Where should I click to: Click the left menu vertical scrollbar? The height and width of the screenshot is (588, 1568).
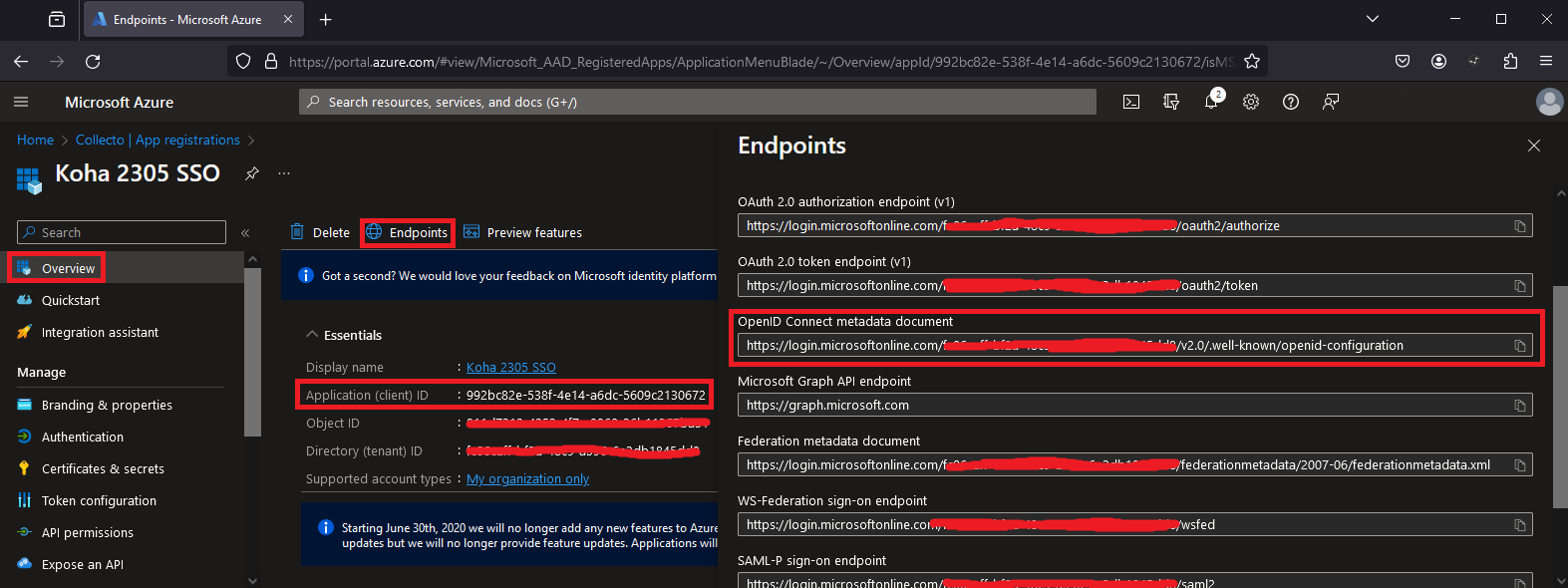(252, 352)
